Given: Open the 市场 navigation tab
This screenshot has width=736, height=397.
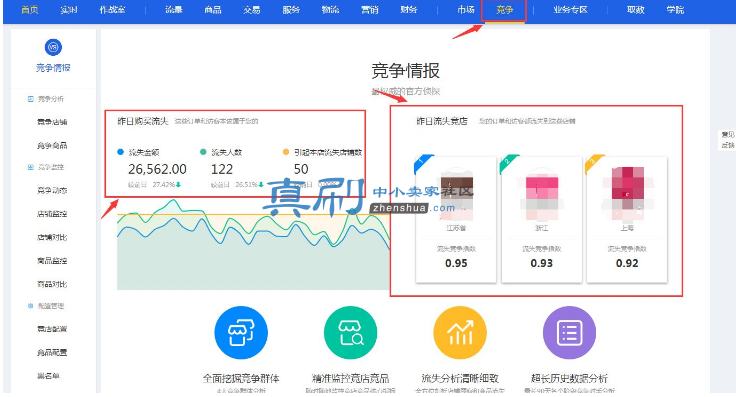Looking at the screenshot, I should (x=466, y=10).
